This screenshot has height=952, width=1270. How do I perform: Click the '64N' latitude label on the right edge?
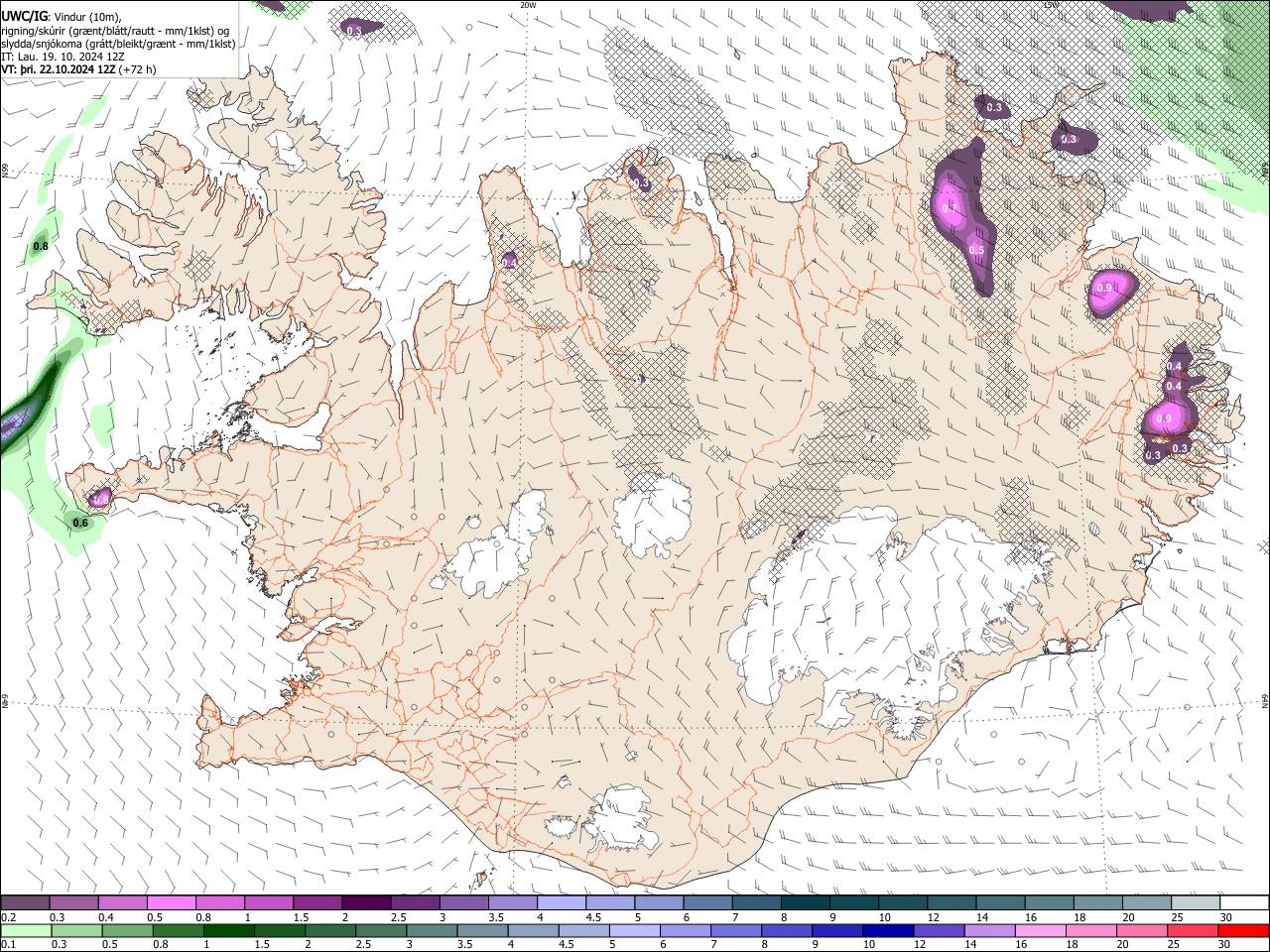click(x=1265, y=700)
